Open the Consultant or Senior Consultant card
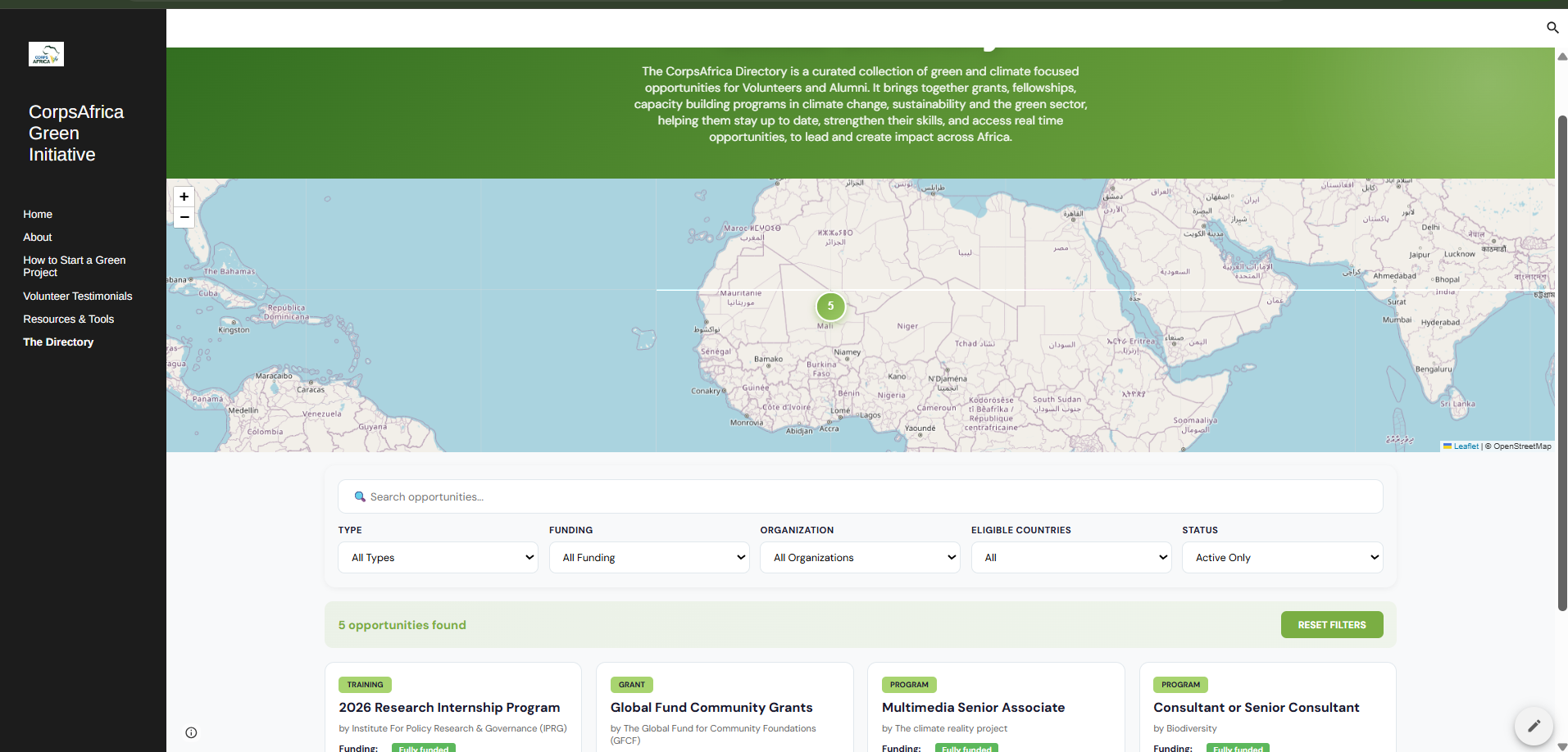The width and height of the screenshot is (1568, 752). click(x=1267, y=707)
